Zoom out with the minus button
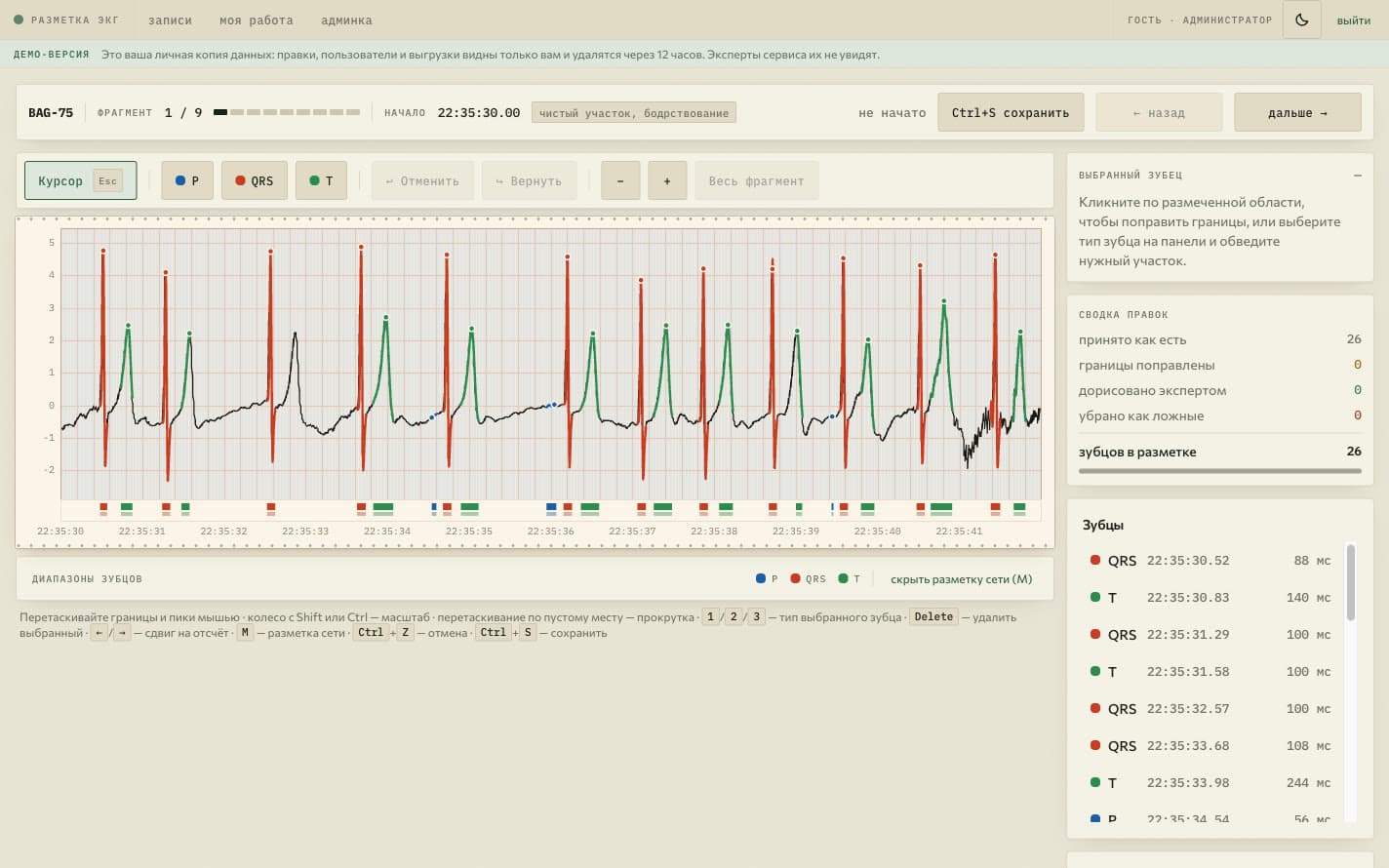This screenshot has height=868, width=1389. coord(620,180)
